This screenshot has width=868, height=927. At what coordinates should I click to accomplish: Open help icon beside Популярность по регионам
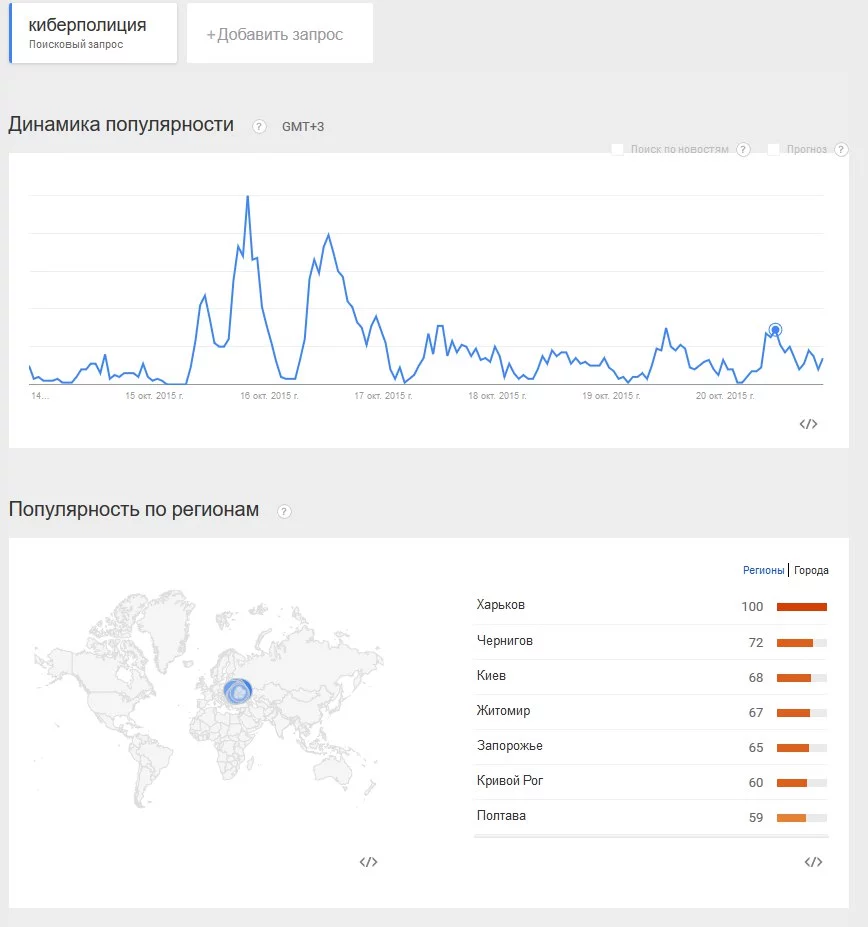pyautogui.click(x=285, y=512)
